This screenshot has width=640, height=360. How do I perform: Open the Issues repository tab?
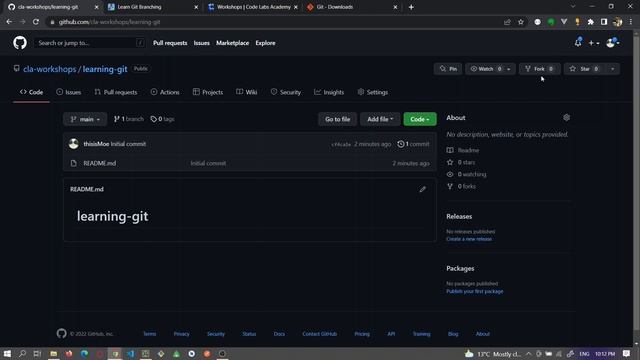point(69,92)
